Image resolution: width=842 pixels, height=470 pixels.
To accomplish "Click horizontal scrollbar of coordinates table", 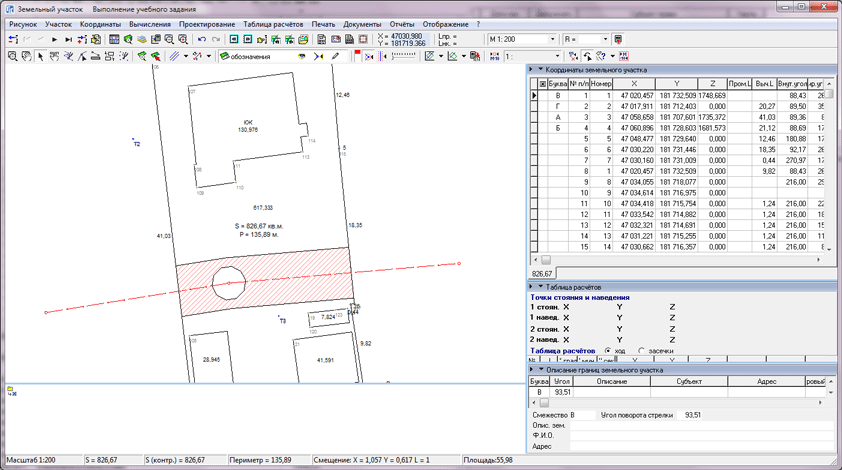I will point(677,259).
